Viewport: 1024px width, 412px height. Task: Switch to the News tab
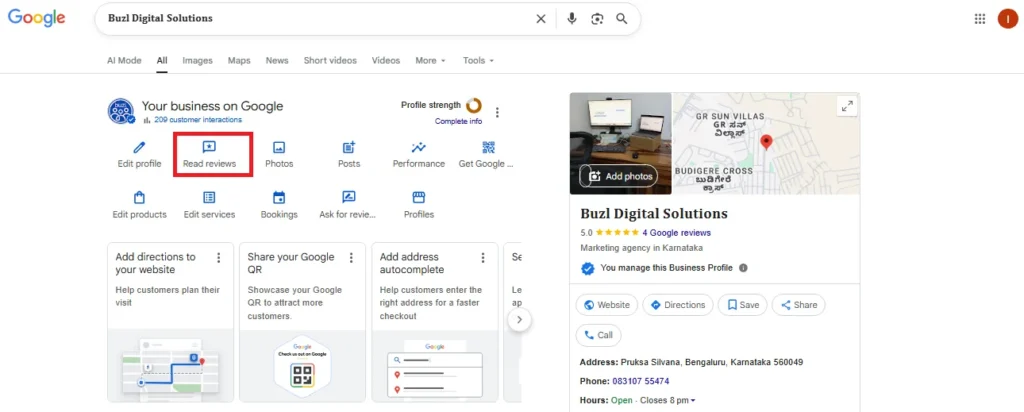point(277,60)
